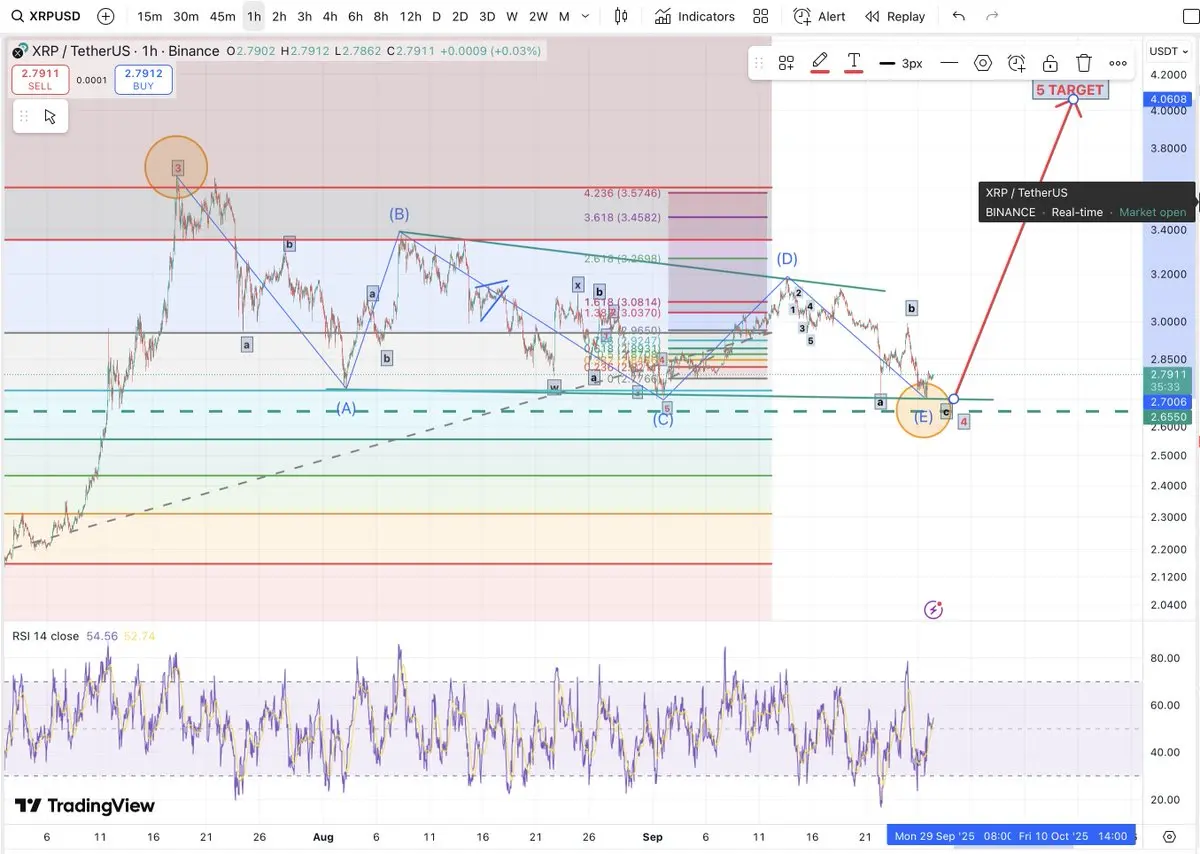Select the 2W timeframe
This screenshot has width=1200, height=854.
[x=538, y=16]
